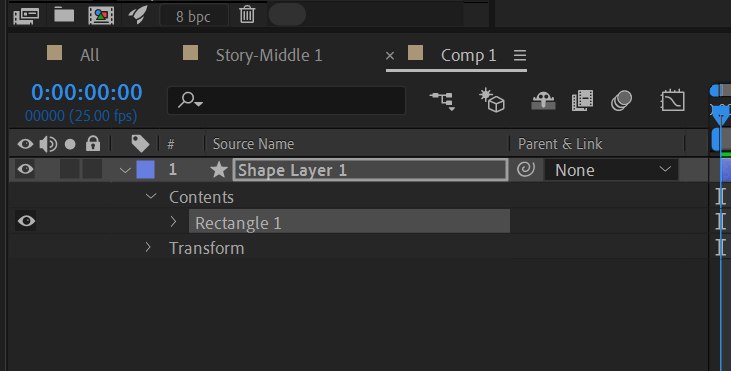
Task: Switch to the All composition tab
Action: (89, 55)
